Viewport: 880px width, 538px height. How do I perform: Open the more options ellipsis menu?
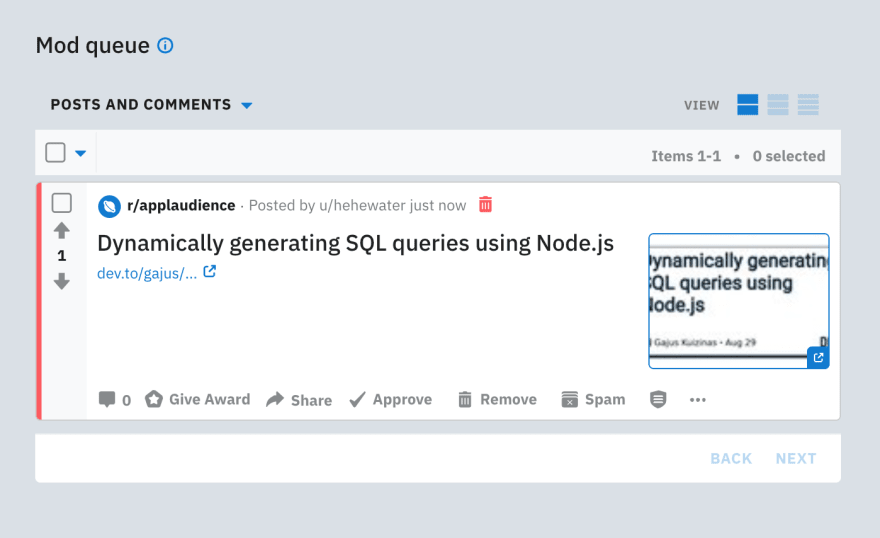pos(698,400)
